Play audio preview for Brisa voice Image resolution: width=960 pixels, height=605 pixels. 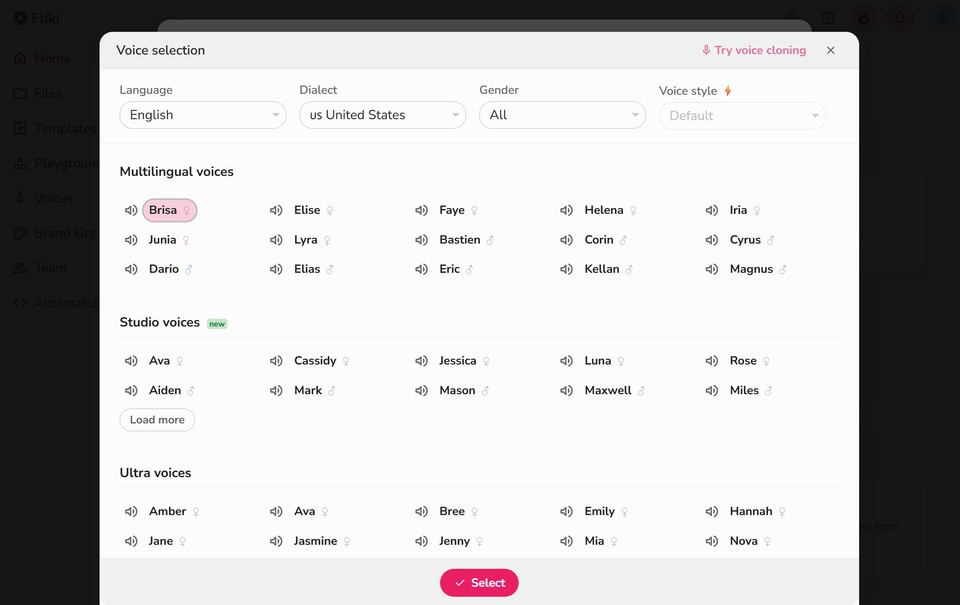coord(130,210)
